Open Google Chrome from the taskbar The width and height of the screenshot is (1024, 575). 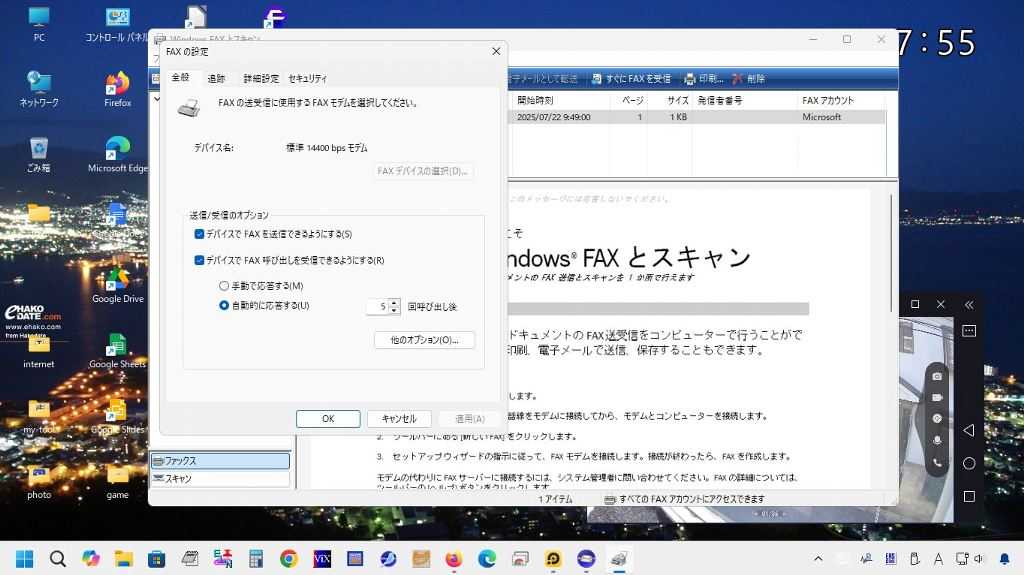click(x=289, y=559)
